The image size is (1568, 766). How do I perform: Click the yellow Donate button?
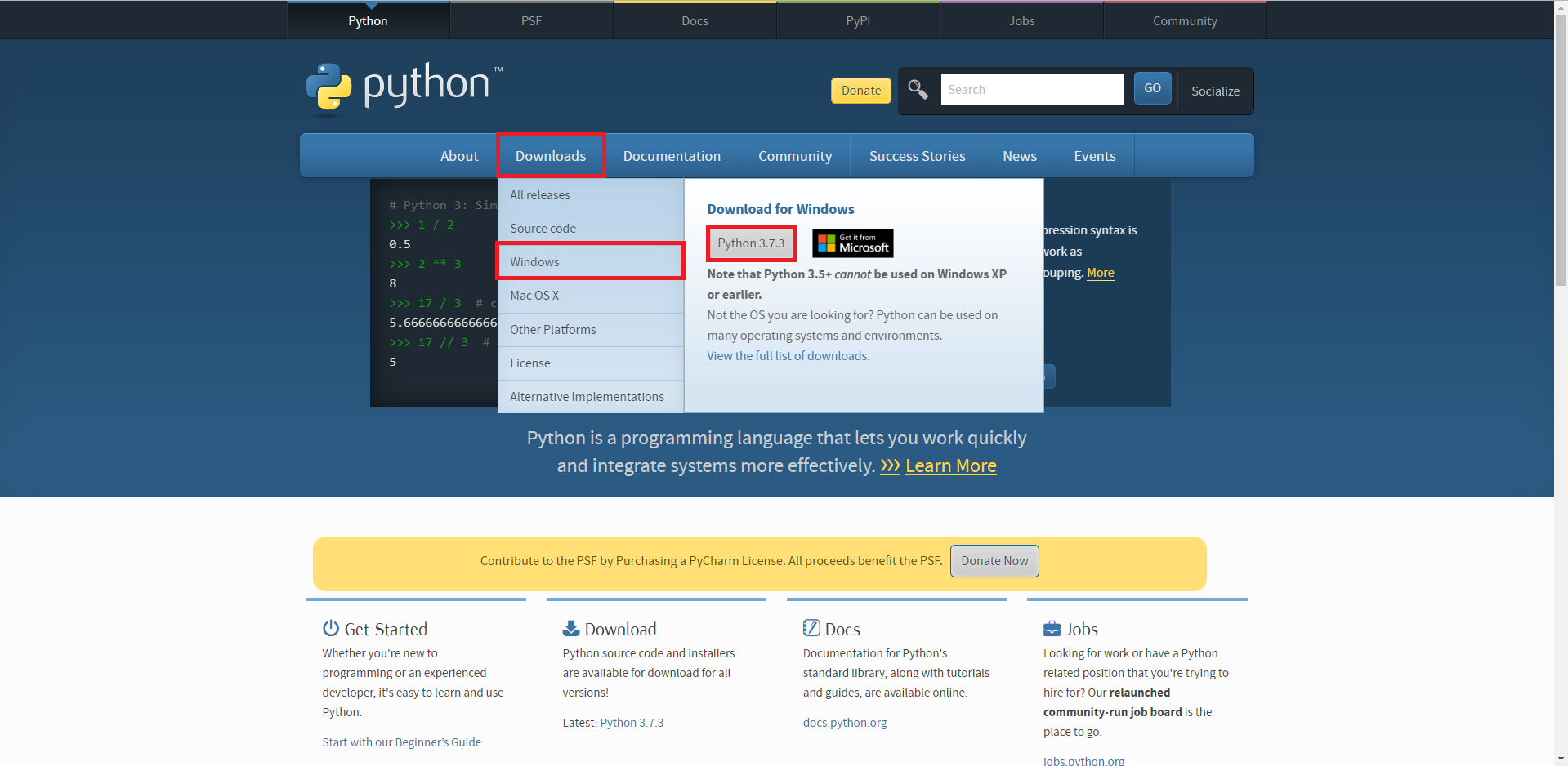pyautogui.click(x=860, y=91)
